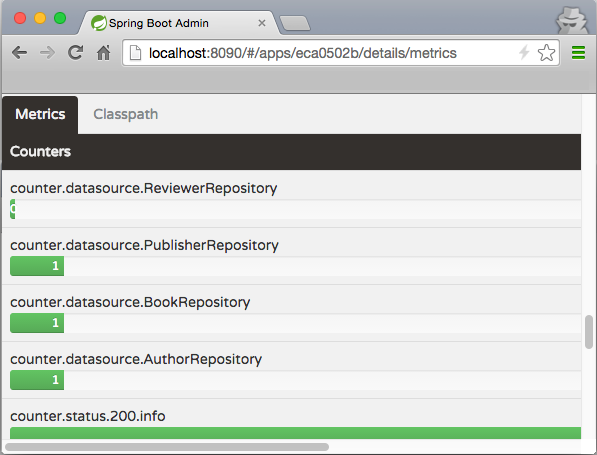This screenshot has height=455, width=597.
Task: Reload the page with the refresh icon
Action: click(75, 53)
